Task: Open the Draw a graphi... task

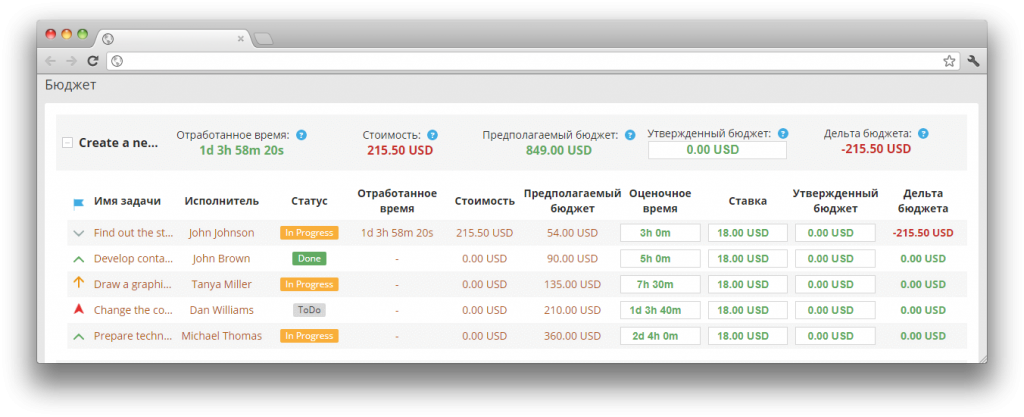Action: point(133,285)
